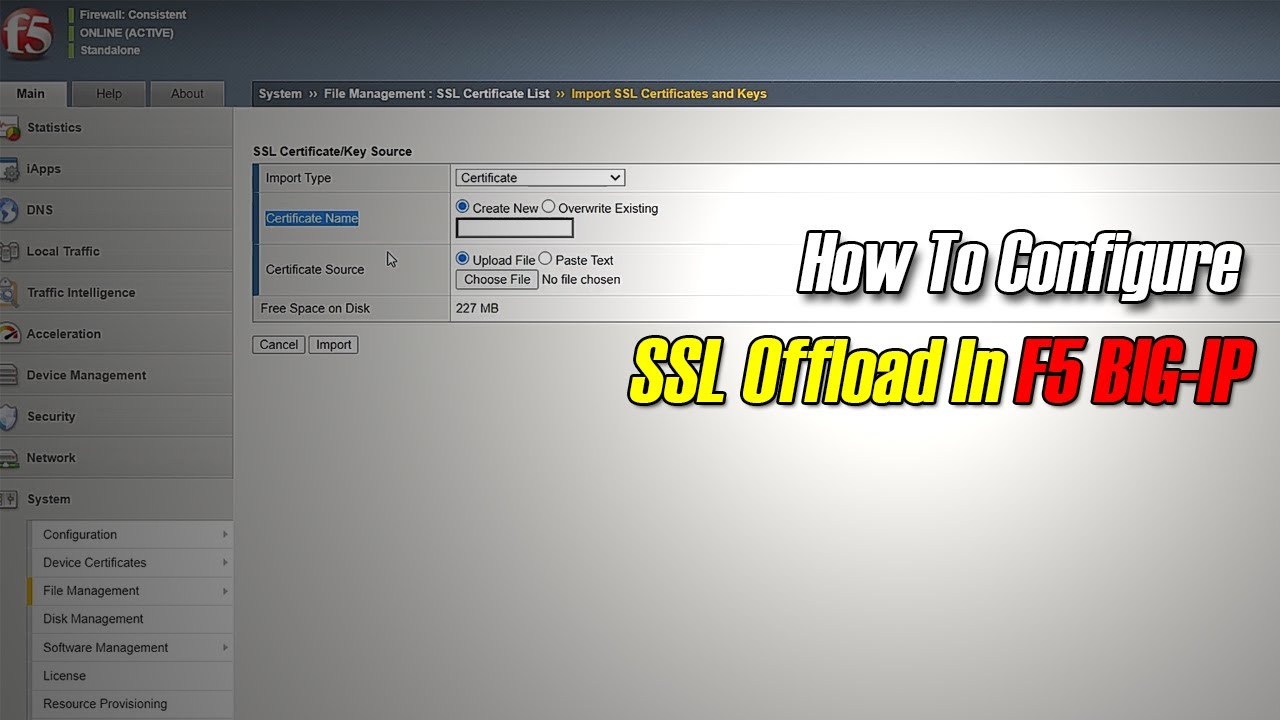Screen dimensions: 1280x720
Task: Click the Firewall: Consistent status text
Action: [133, 15]
